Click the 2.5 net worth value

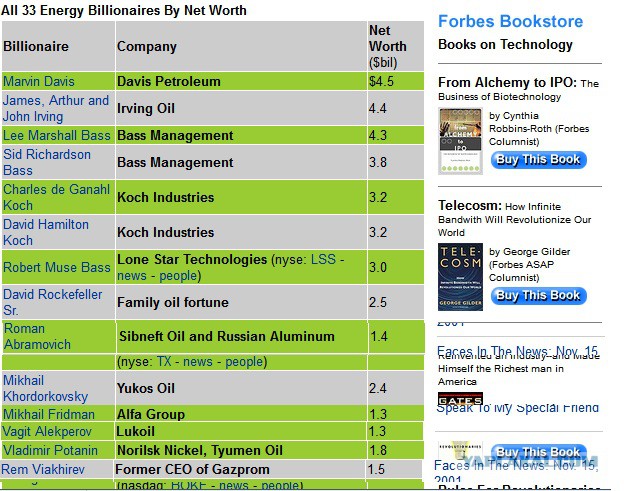click(x=378, y=302)
